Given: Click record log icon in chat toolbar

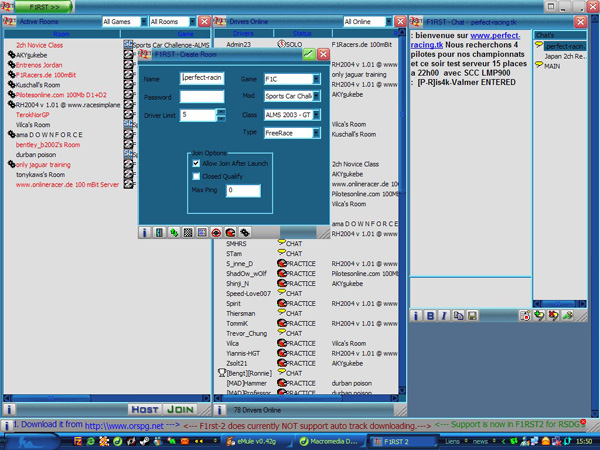Looking at the screenshot, I should 525,316.
